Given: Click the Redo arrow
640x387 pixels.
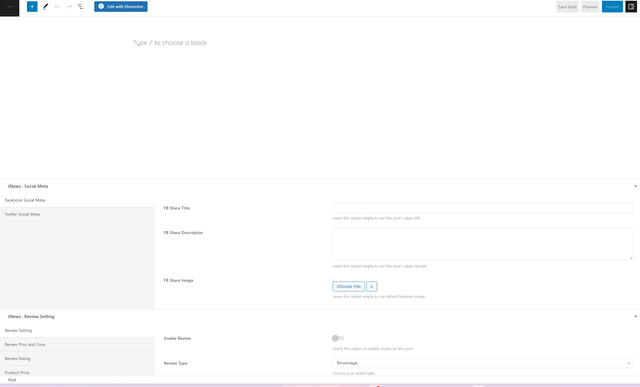Looking at the screenshot, I should (69, 7).
